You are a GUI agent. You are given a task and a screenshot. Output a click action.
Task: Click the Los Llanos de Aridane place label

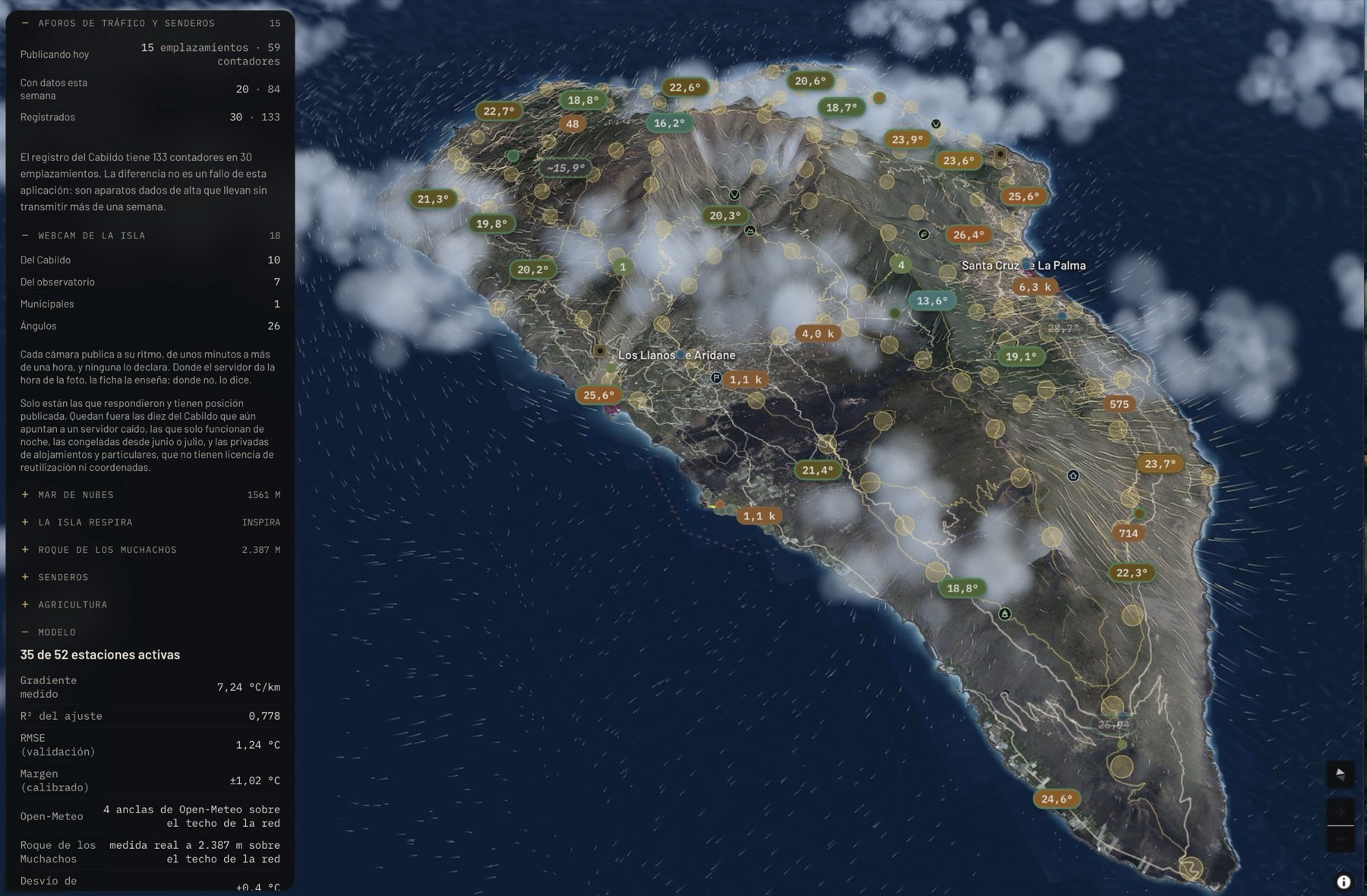(x=677, y=355)
